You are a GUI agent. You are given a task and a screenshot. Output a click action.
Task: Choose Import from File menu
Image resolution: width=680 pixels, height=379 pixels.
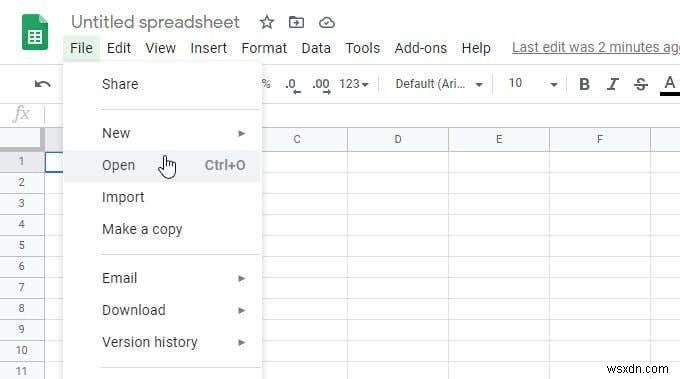pyautogui.click(x=163, y=197)
